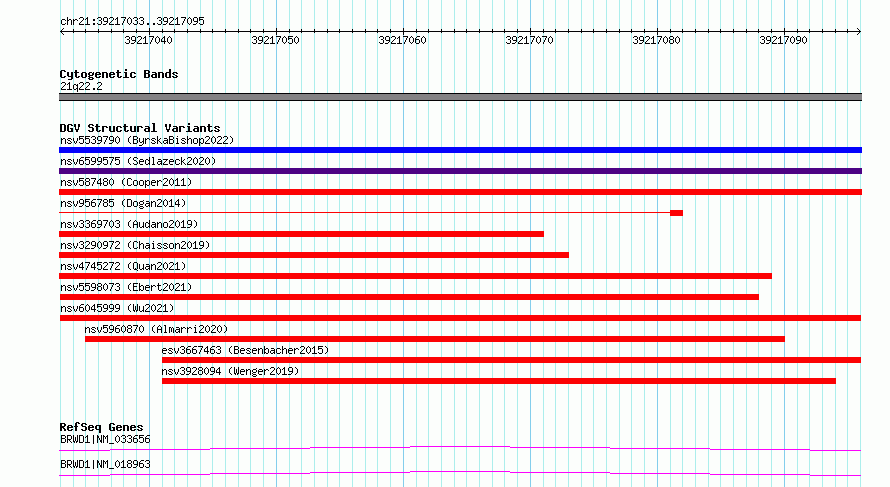Open nsv3290972 (Chaisson2019) variant details
This screenshot has width=890, height=487.
coord(135,245)
